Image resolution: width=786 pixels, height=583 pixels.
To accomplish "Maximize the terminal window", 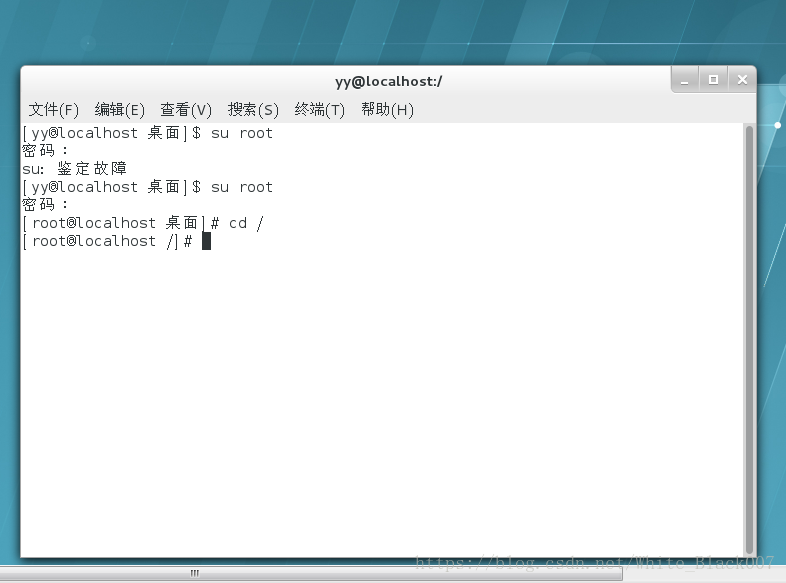I will coord(713,80).
